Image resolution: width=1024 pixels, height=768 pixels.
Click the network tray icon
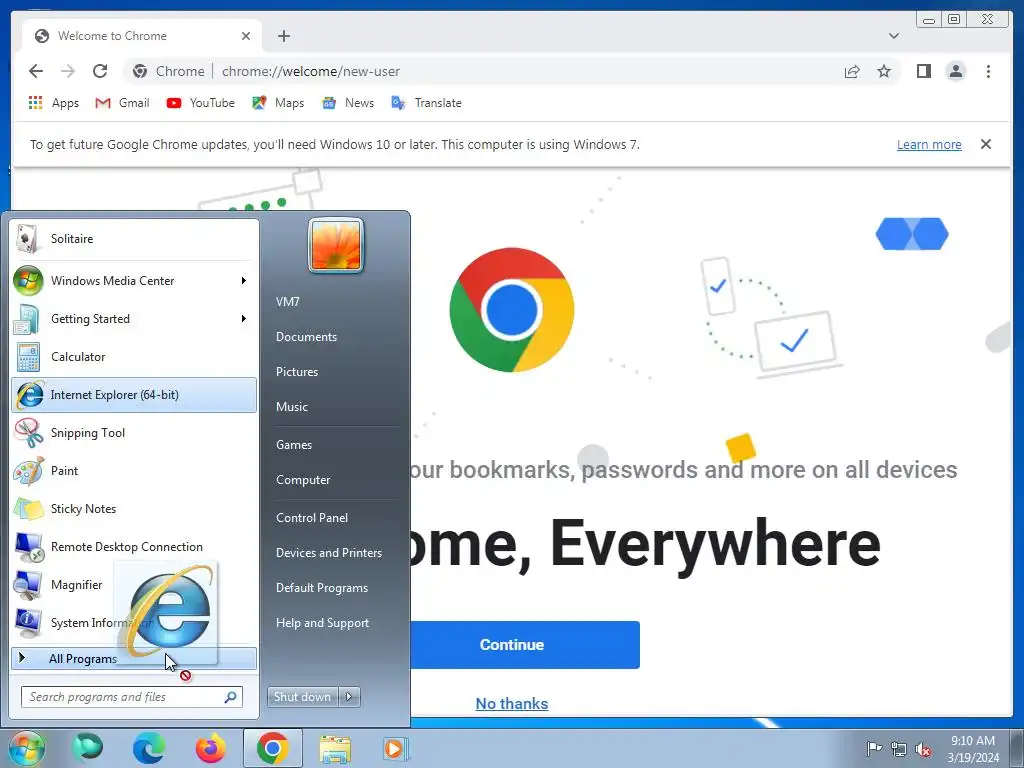pyautogui.click(x=899, y=748)
